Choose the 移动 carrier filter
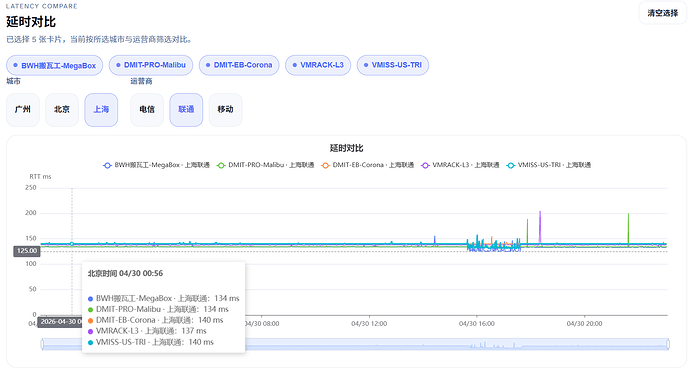690x370 pixels. (225, 110)
